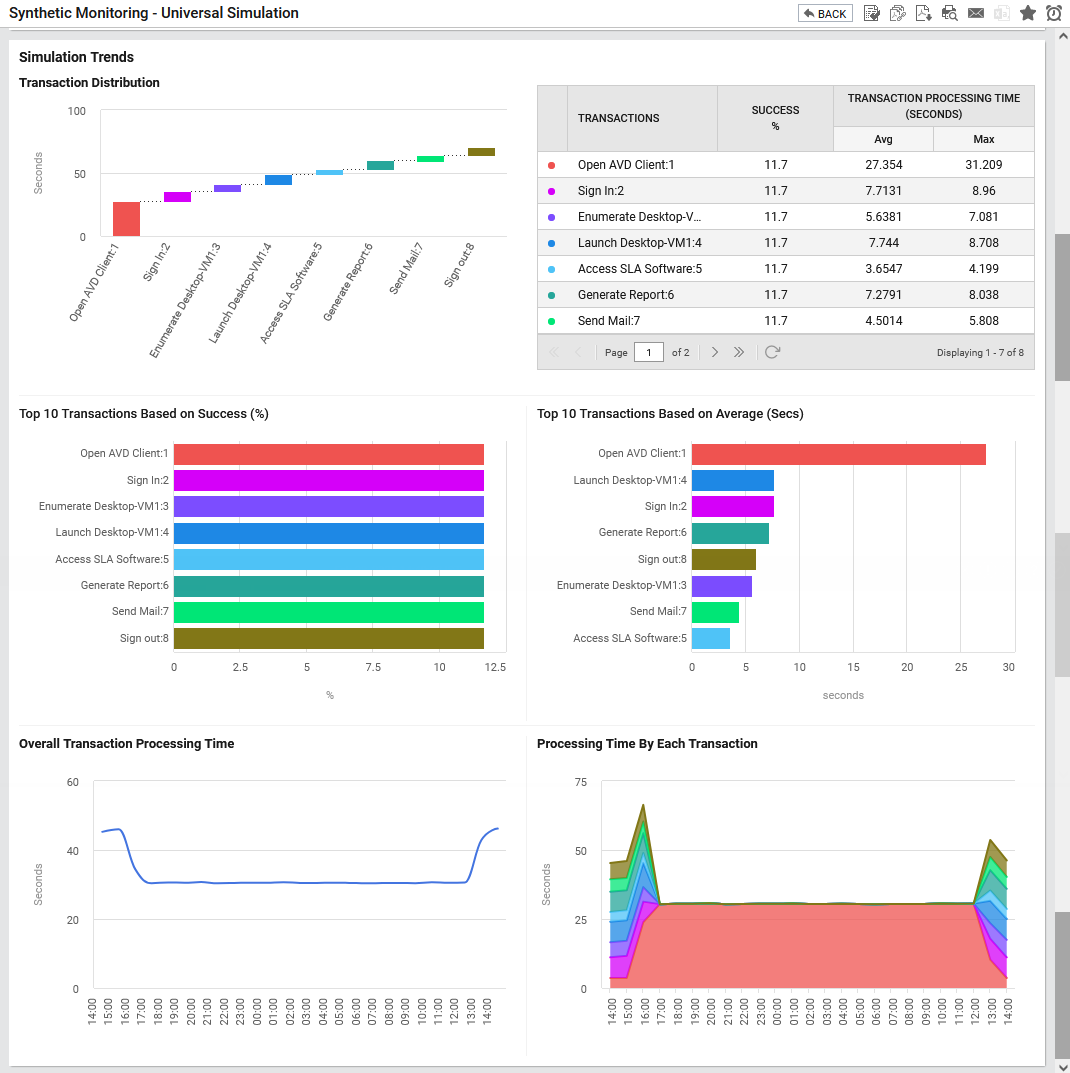The image size is (1070, 1073).
Task: Mark report as favorite with star
Action: [x=1027, y=14]
